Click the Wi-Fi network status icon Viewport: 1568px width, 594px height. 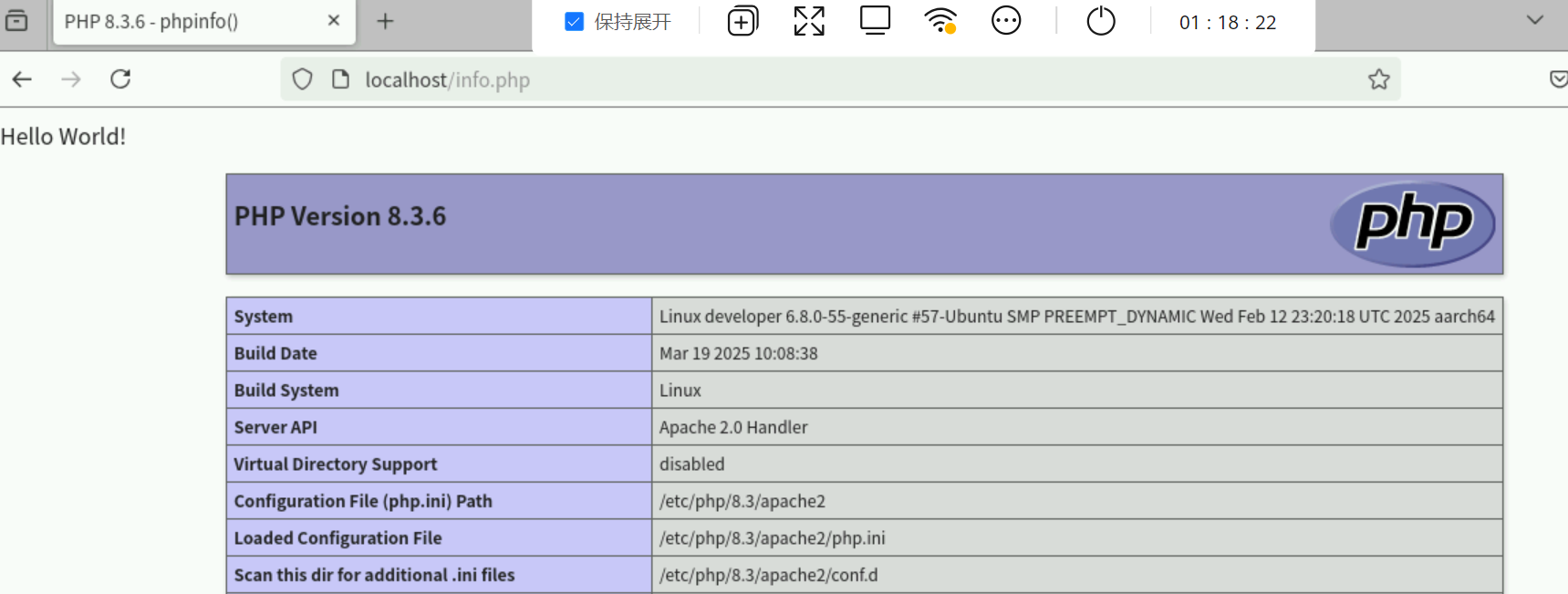[940, 20]
